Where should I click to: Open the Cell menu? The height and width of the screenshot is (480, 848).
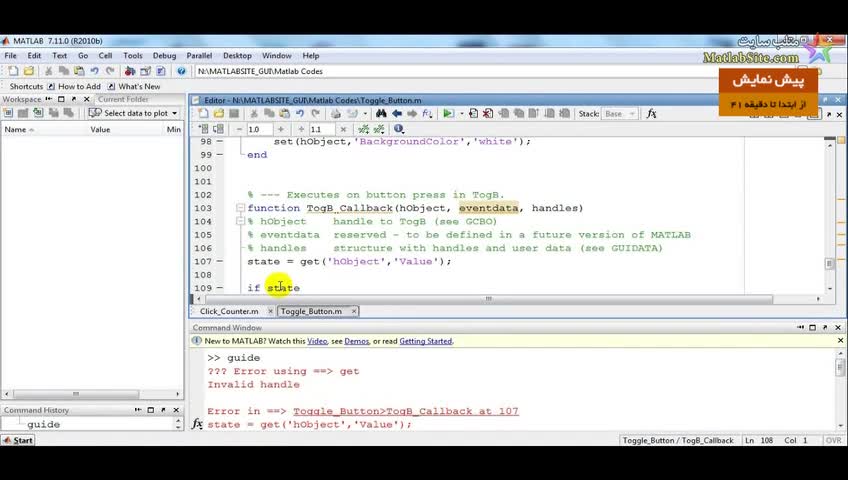coord(105,56)
